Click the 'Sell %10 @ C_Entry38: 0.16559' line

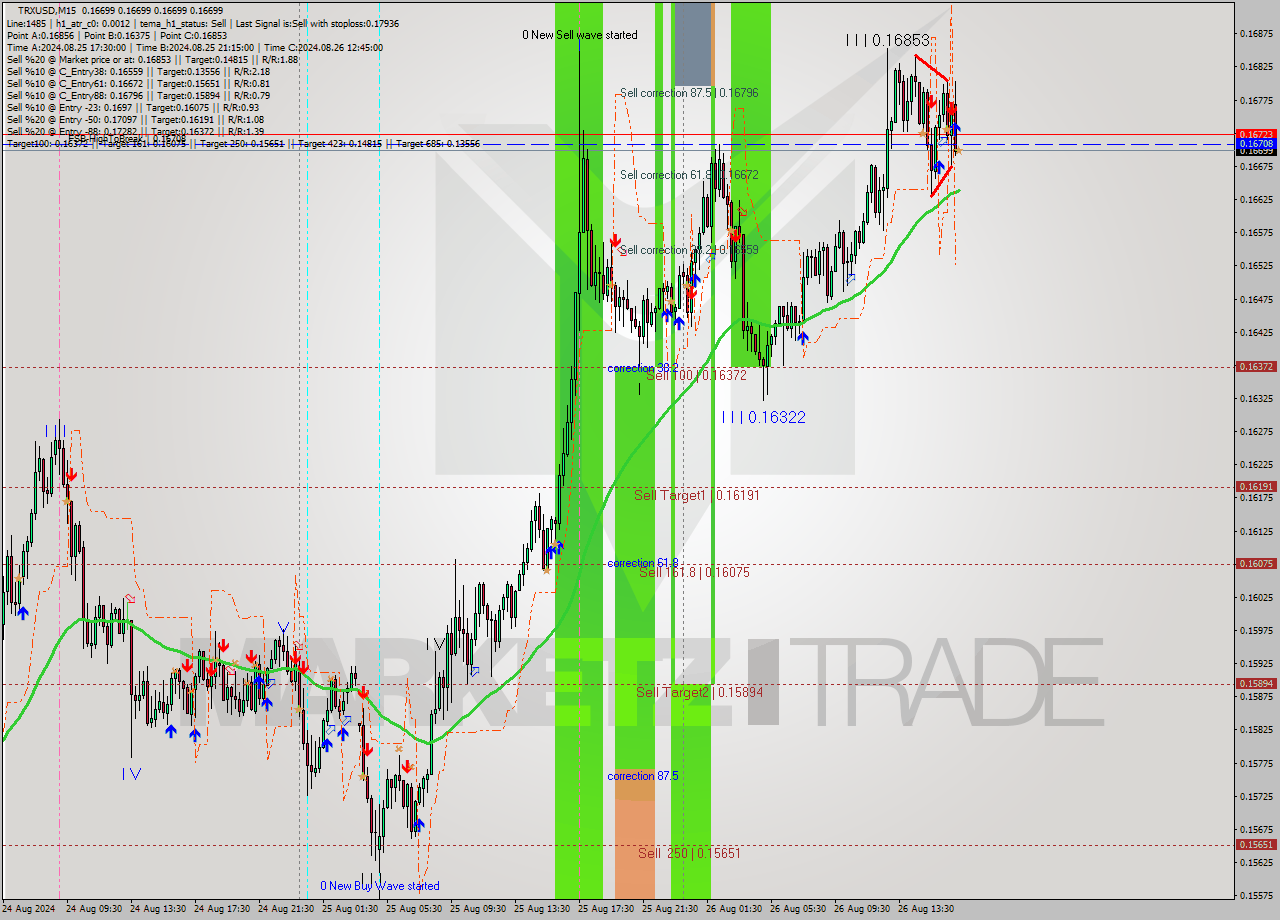pyautogui.click(x=138, y=71)
